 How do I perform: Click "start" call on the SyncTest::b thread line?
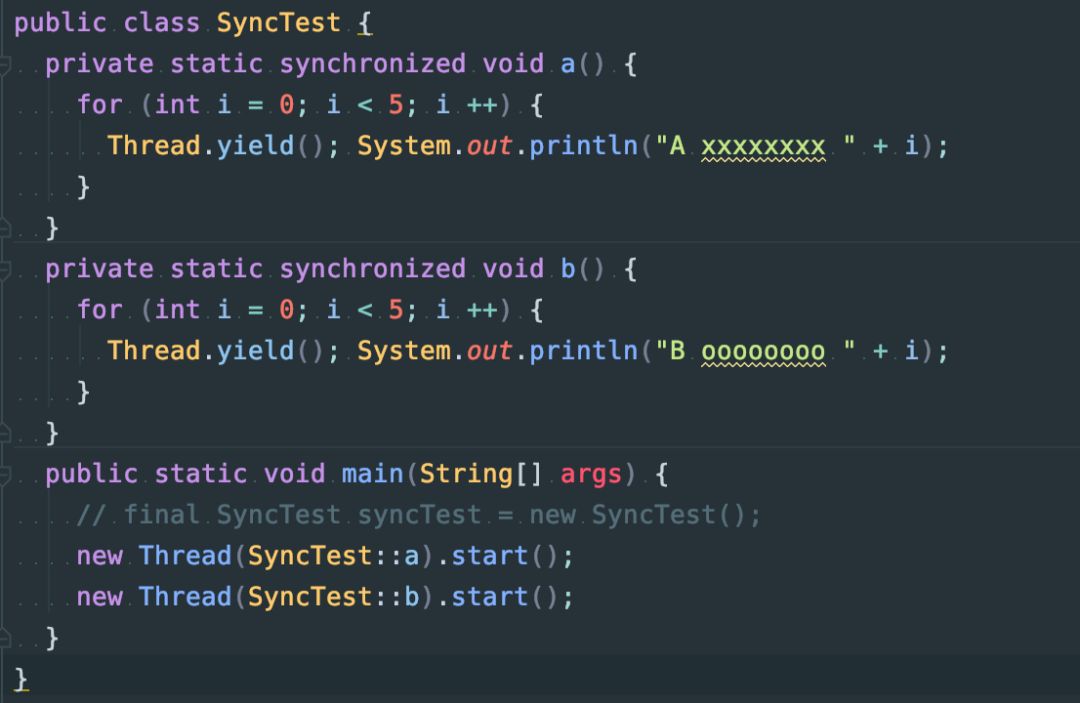(490, 596)
